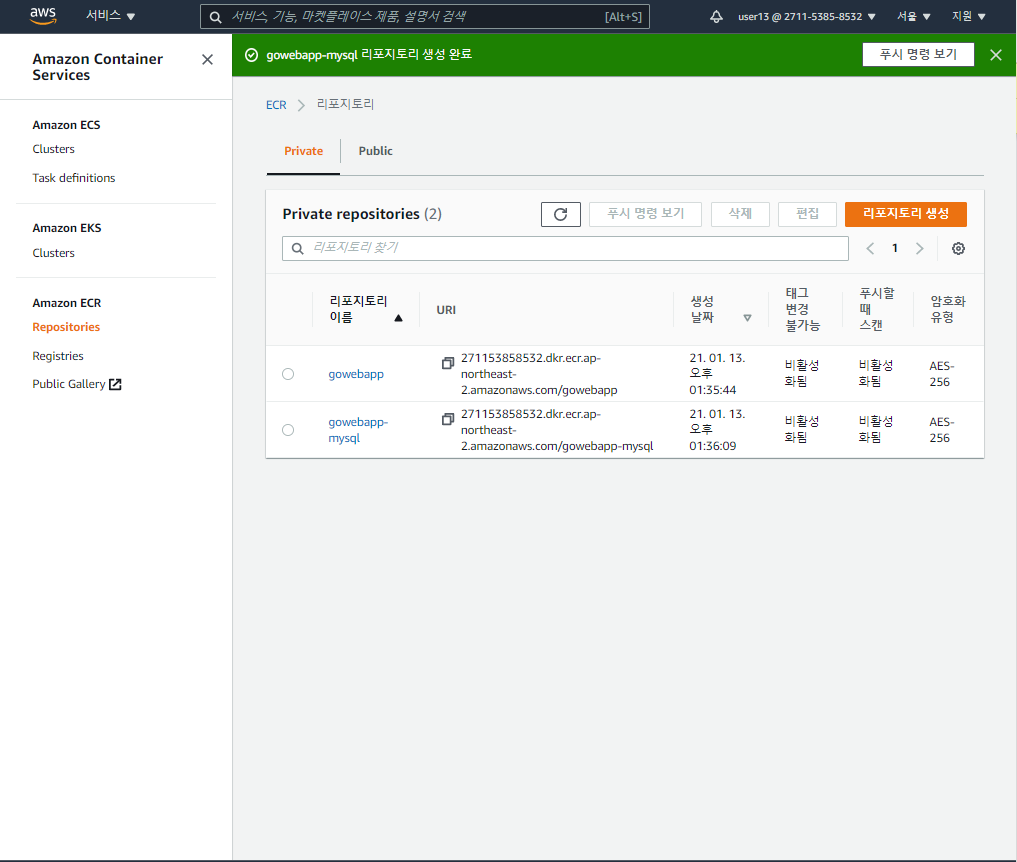Open EKS Clusters in sidebar
Screen dimensions: 1017x862
point(53,253)
